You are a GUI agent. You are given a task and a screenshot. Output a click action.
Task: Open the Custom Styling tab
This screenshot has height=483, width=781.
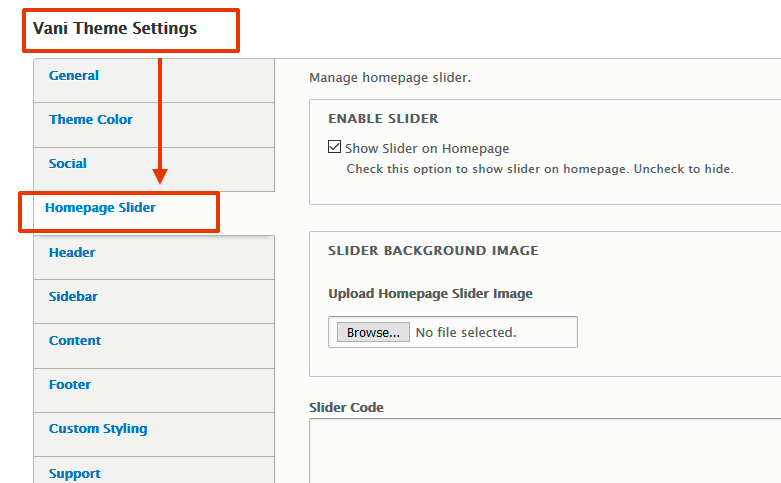98,429
